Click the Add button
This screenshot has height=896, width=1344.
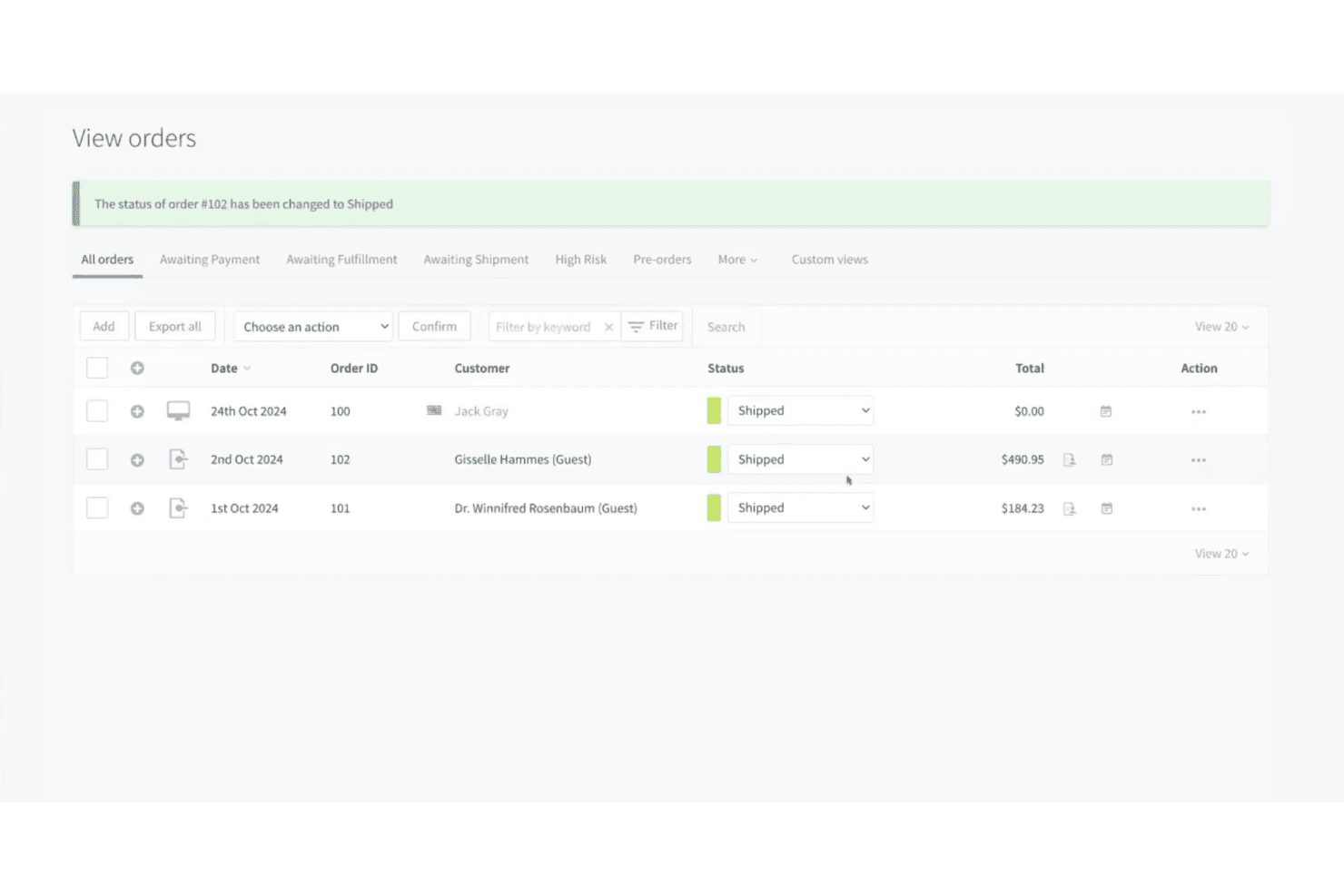[x=104, y=326]
